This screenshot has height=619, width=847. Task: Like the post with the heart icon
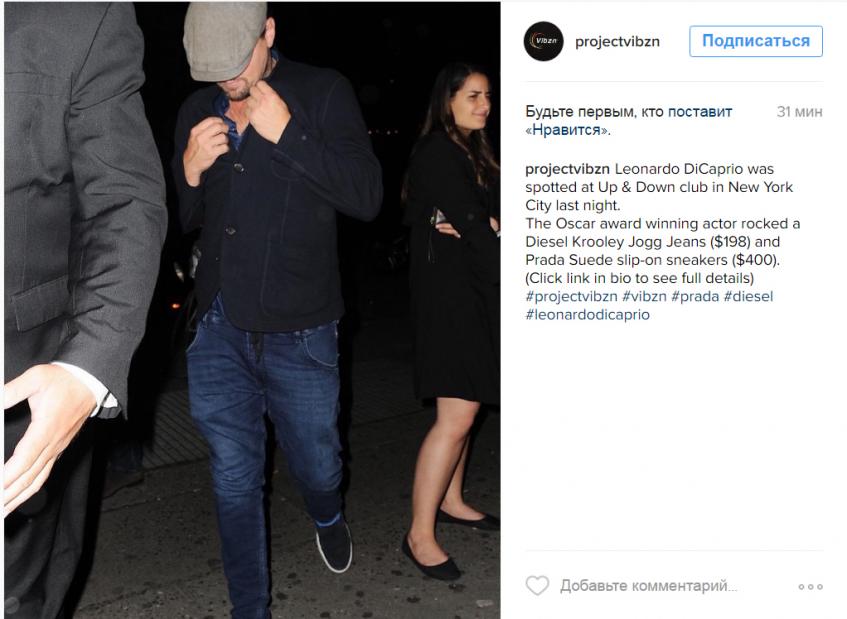[537, 586]
